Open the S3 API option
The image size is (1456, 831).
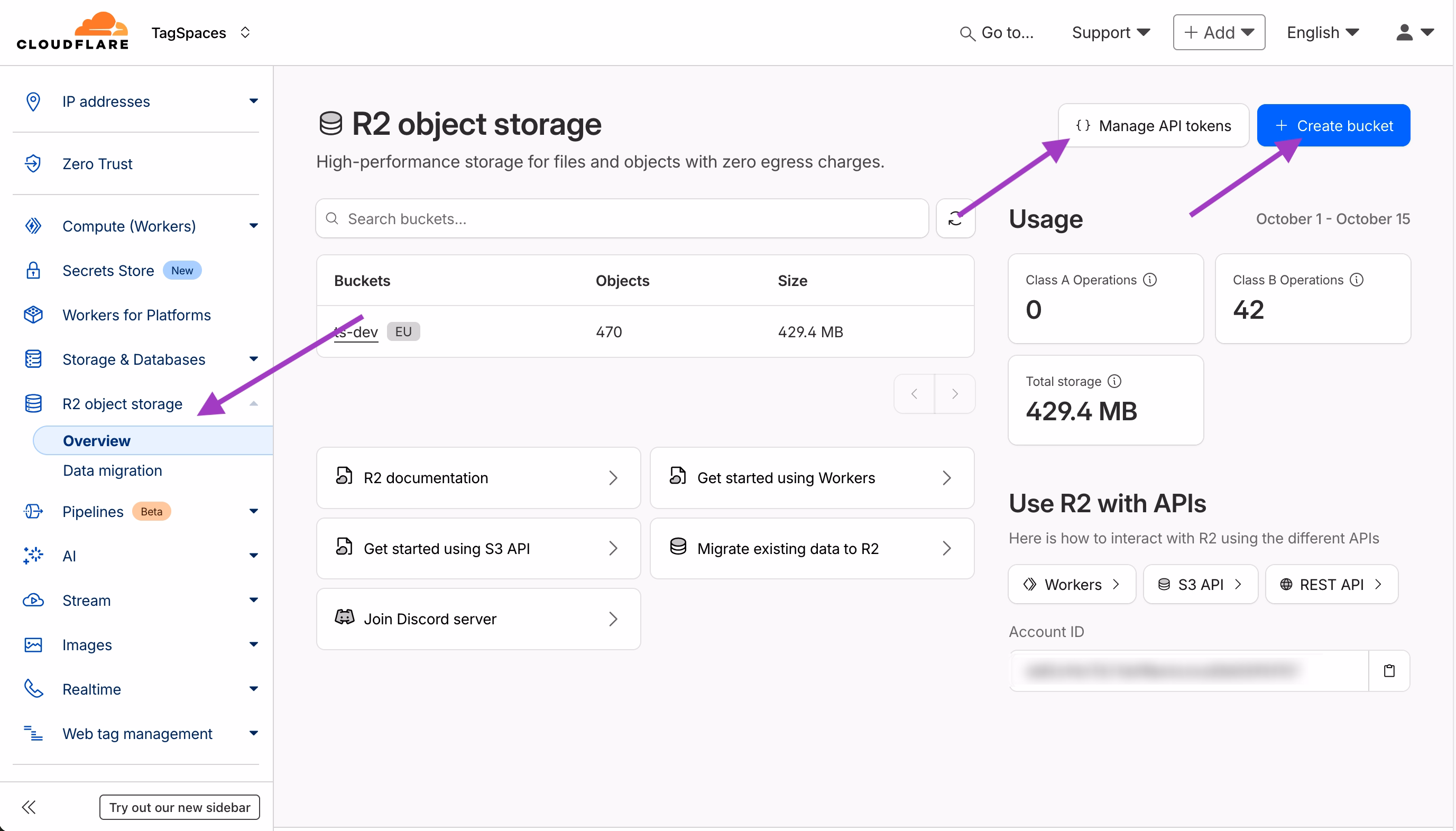pos(1200,585)
